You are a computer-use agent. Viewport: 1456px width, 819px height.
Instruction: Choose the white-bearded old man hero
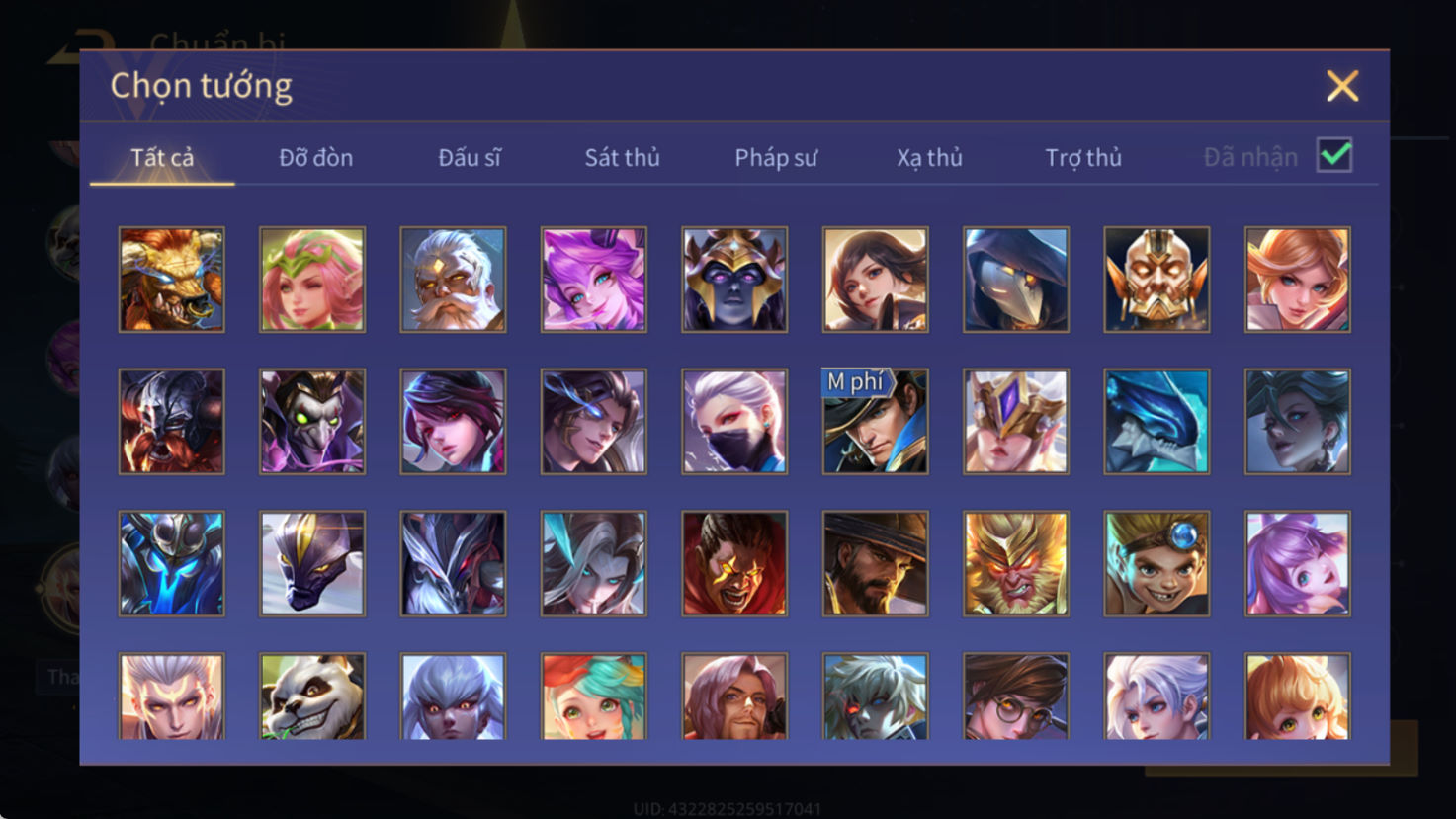coord(453,280)
